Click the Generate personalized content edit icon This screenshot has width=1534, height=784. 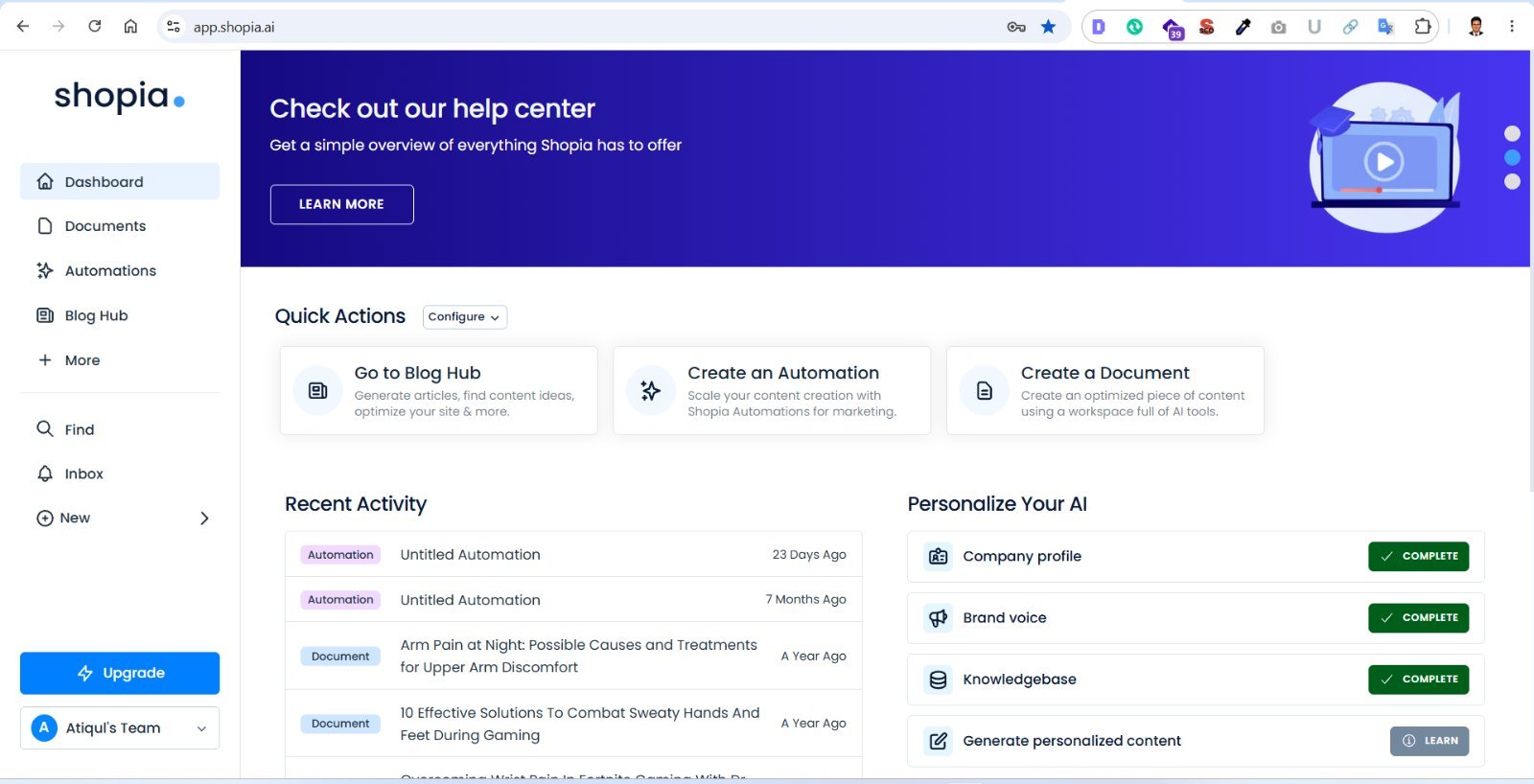[939, 741]
